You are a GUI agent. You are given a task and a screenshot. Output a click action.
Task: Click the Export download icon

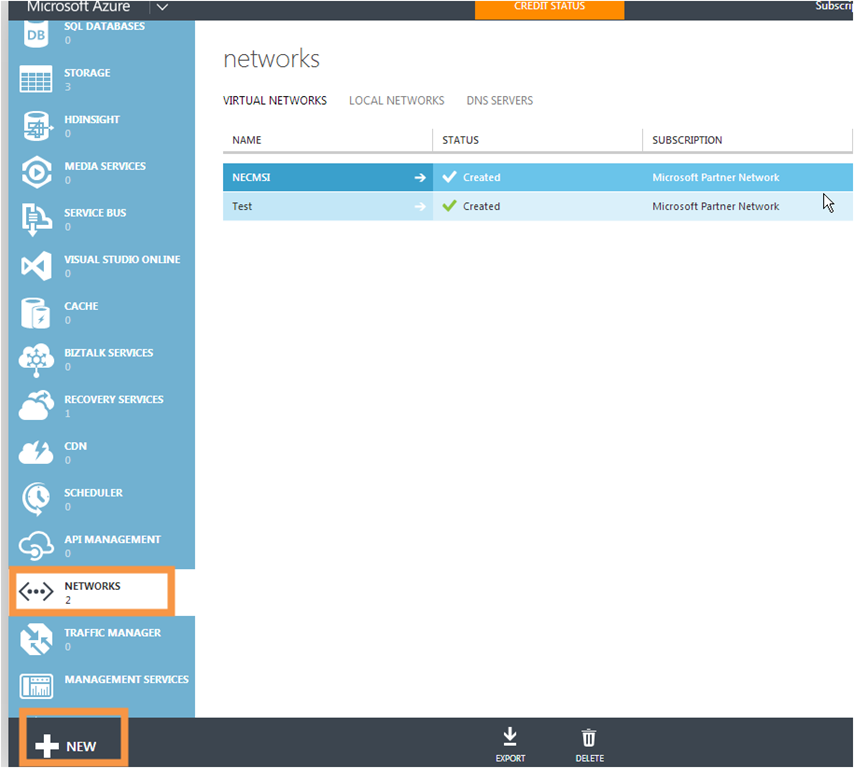[510, 736]
